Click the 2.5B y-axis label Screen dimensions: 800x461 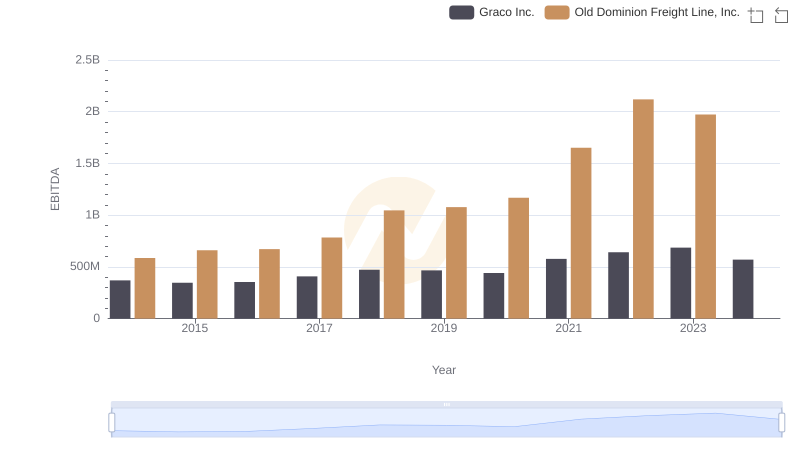point(88,60)
